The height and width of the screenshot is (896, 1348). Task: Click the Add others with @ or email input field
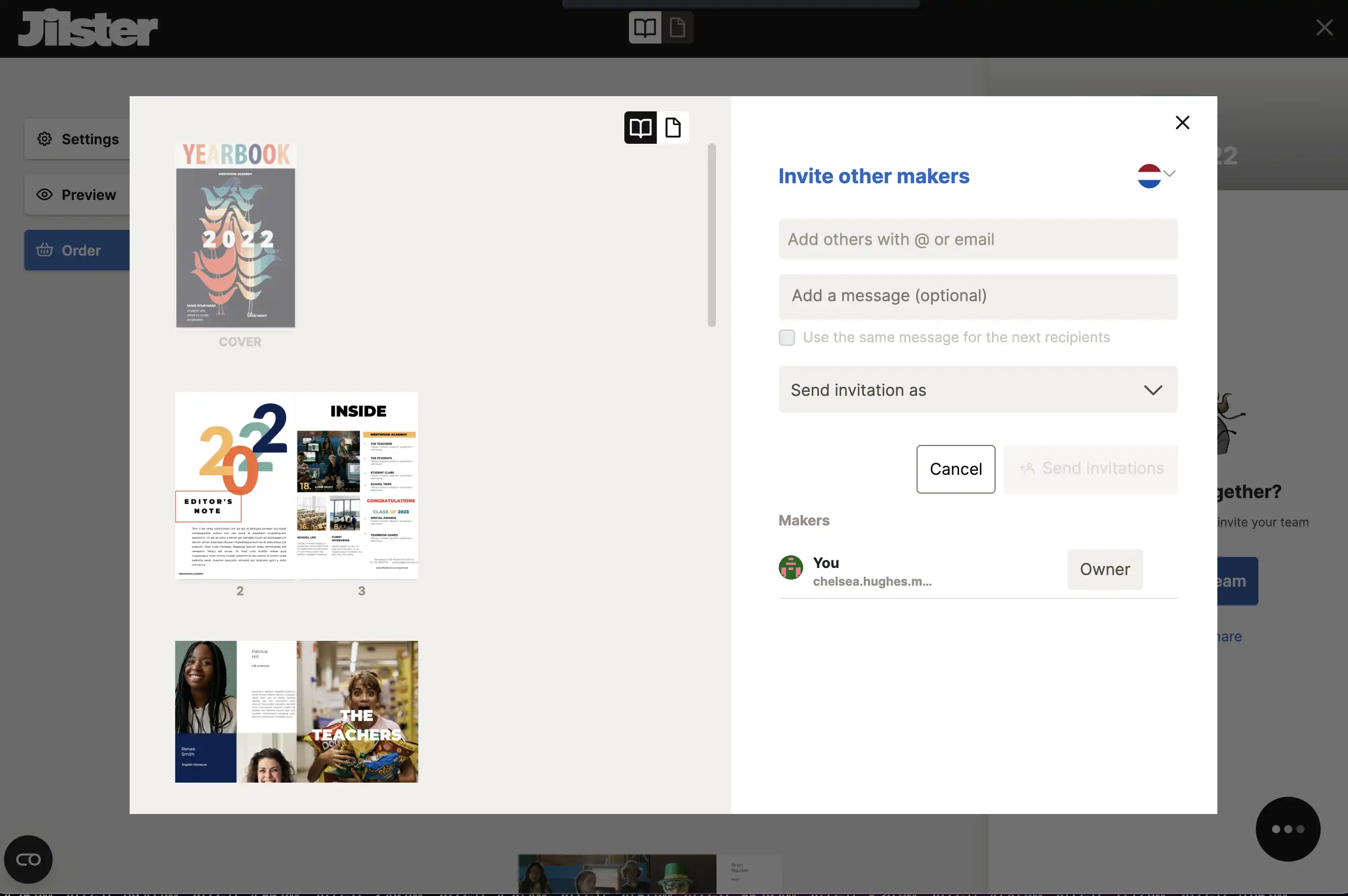(x=977, y=238)
